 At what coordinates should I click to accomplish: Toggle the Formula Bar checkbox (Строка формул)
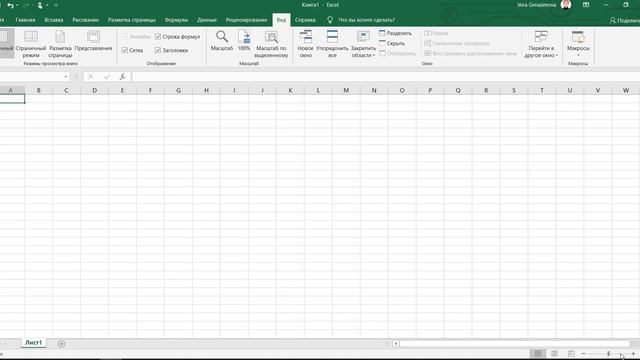click(158, 37)
